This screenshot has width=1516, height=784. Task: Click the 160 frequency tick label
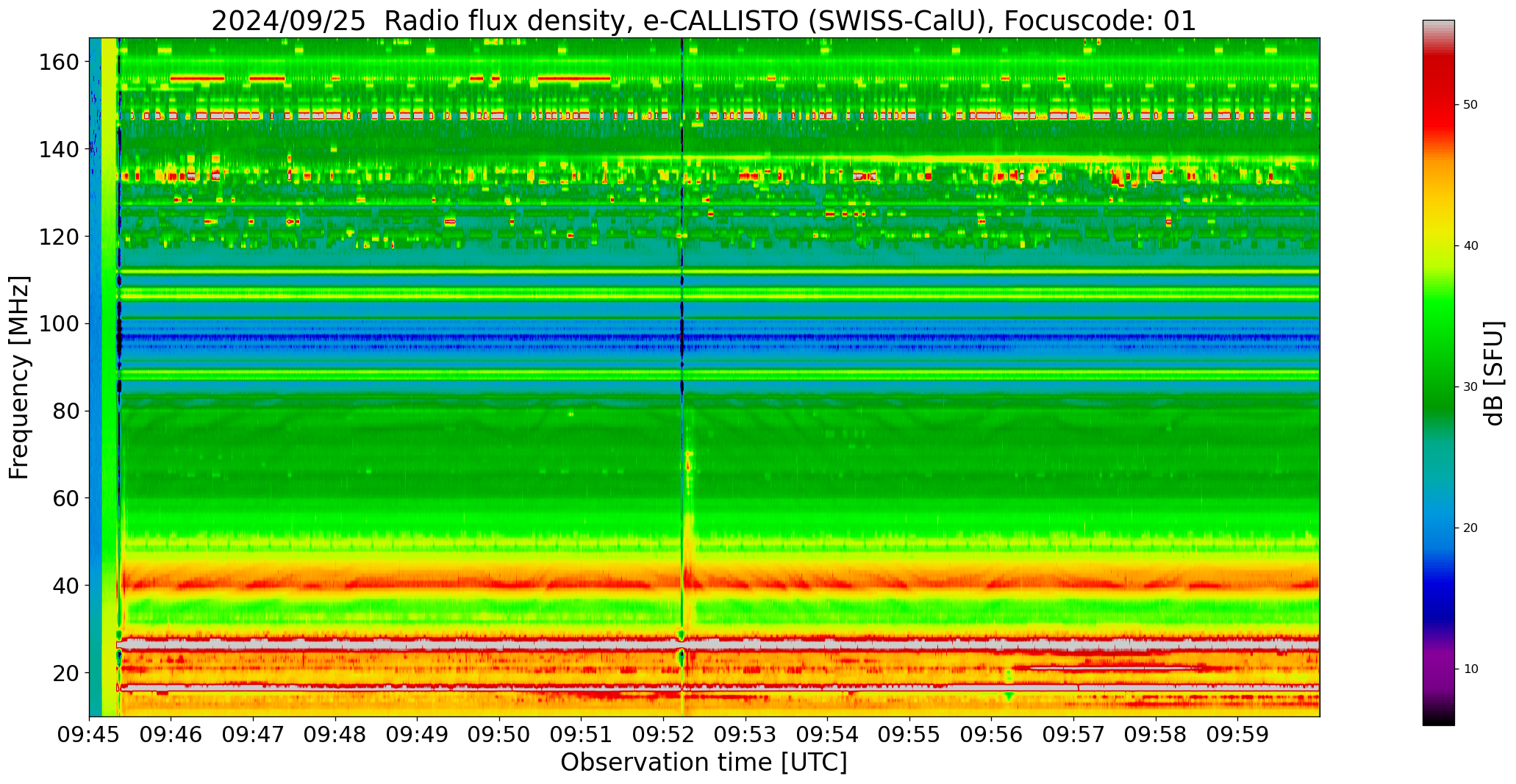tap(59, 62)
